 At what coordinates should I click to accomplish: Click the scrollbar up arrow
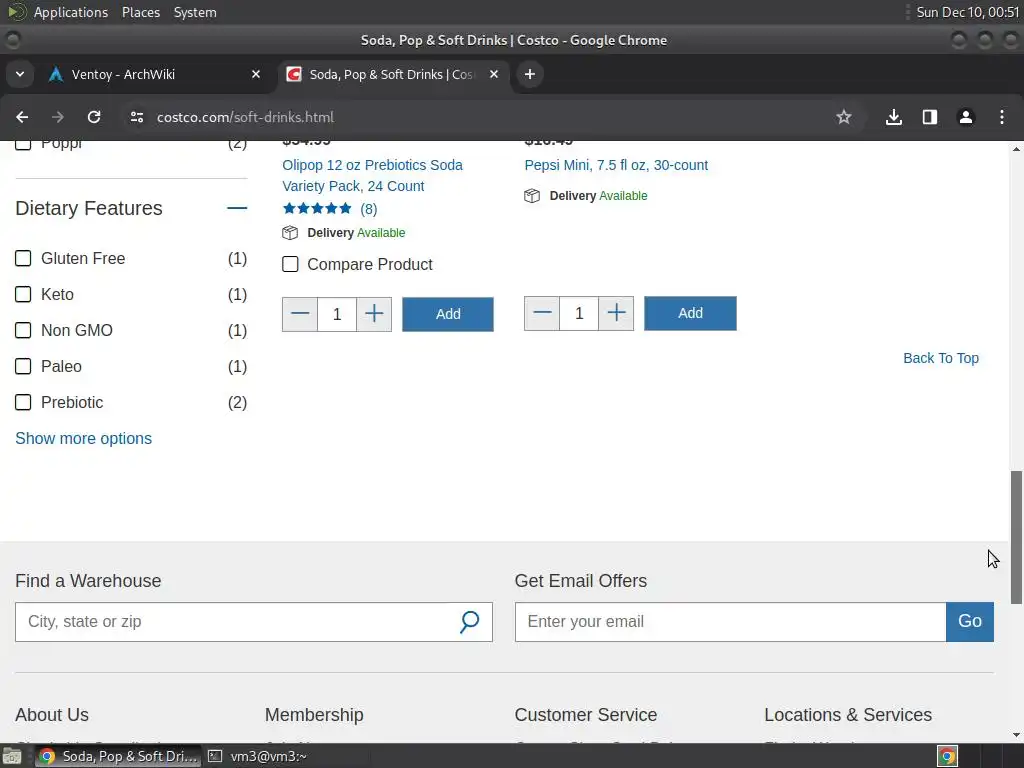coord(1016,149)
